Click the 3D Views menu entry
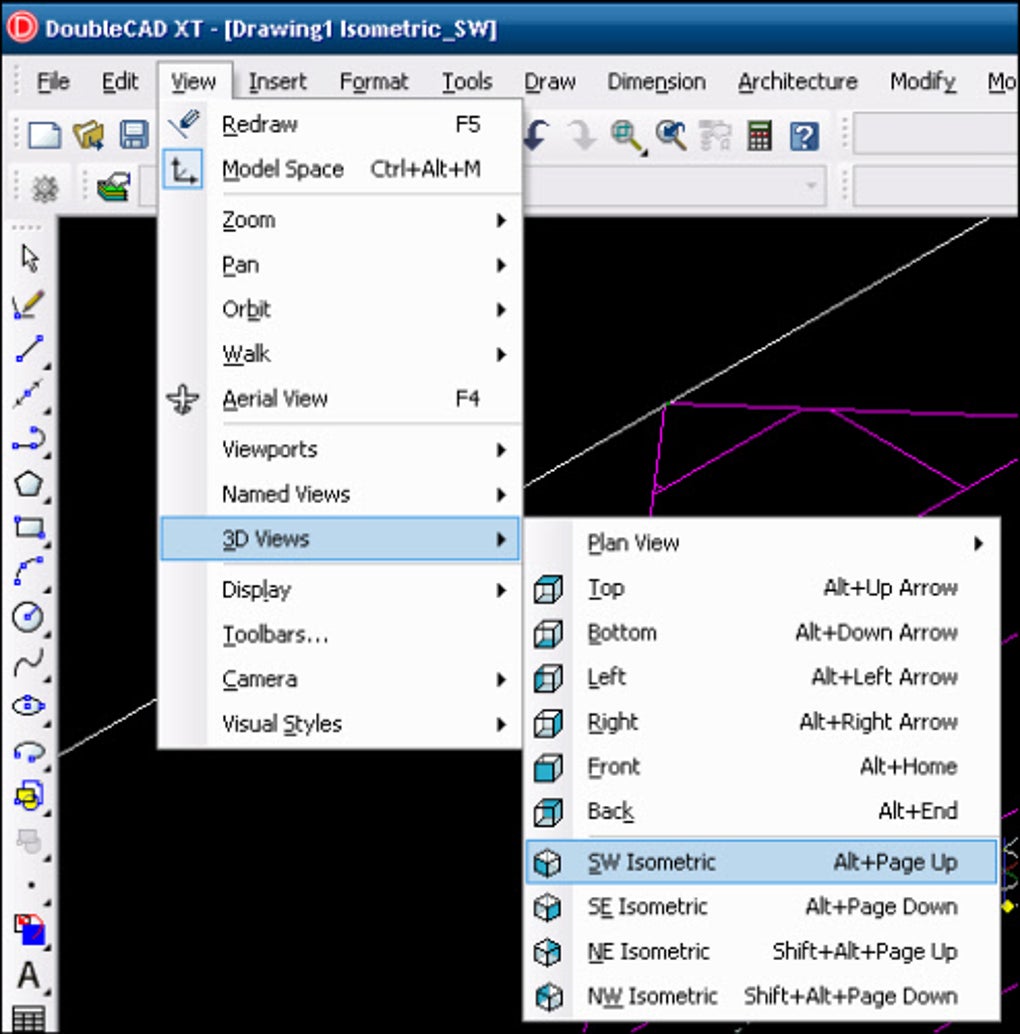This screenshot has height=1034, width=1020. [x=340, y=539]
